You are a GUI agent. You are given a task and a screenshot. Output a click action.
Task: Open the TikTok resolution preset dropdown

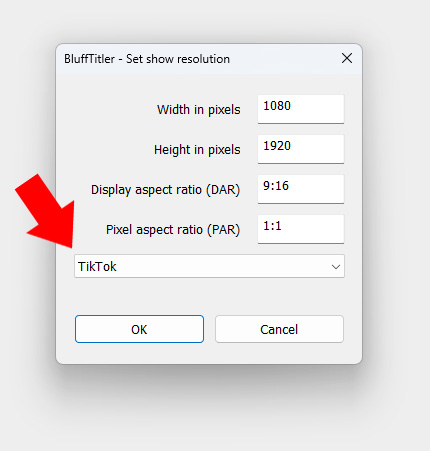(209, 266)
